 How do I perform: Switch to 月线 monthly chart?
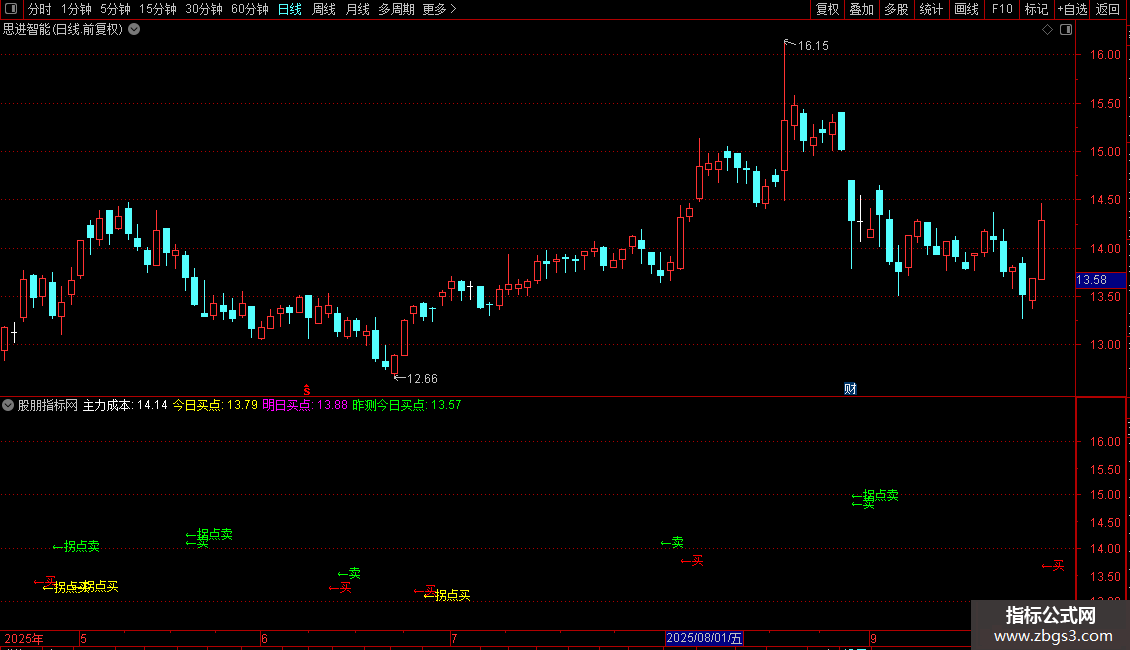coord(357,9)
